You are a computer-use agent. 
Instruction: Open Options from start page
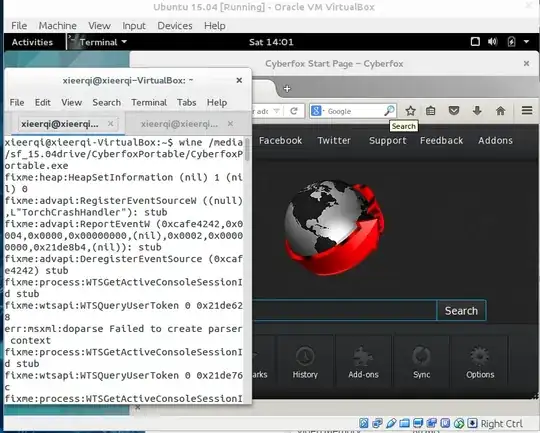click(480, 362)
